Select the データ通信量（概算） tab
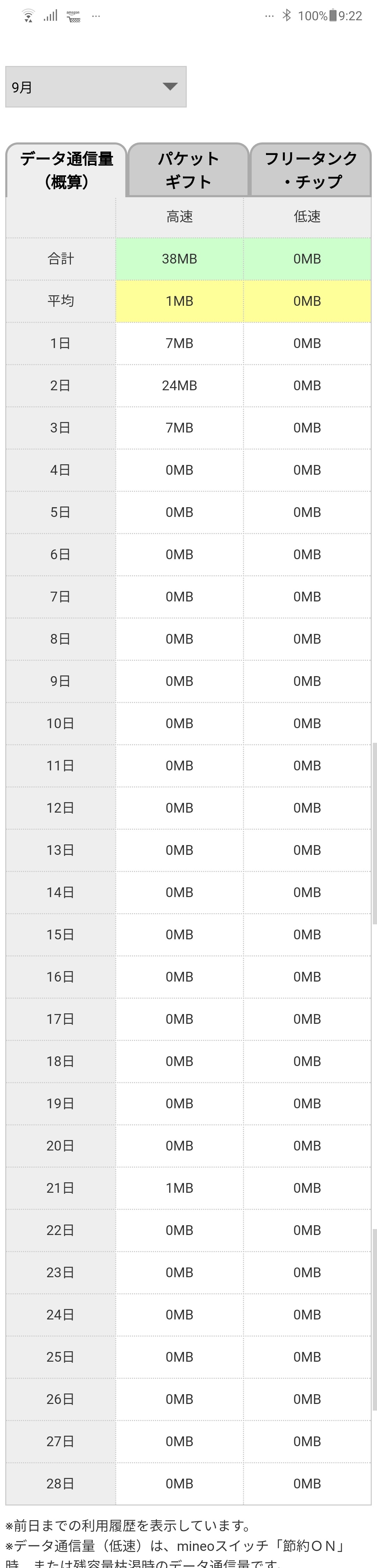Viewport: 377px width, 1568px height. point(66,170)
